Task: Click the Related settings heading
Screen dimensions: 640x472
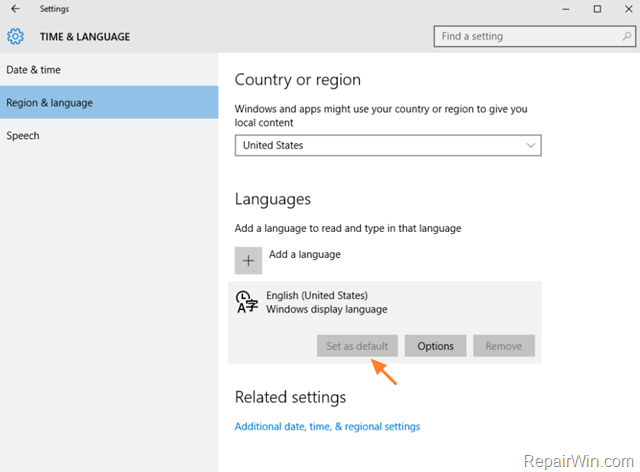Action: tap(290, 397)
